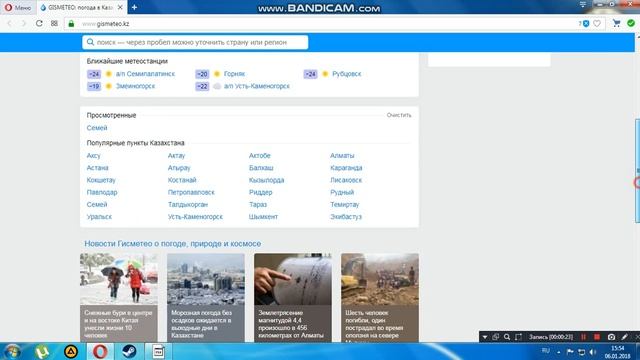Image resolution: width=640 pixels, height=360 pixels.
Task: Open а/п Семипалатинск weather station
Action: point(145,74)
